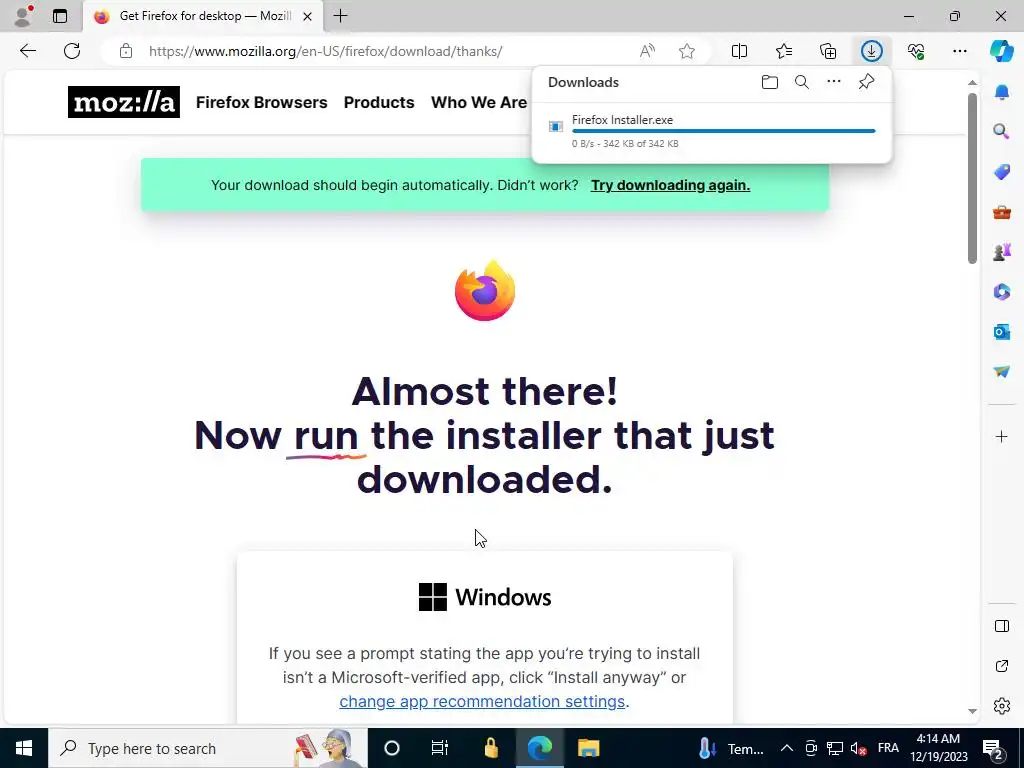
Task: Open sidebar Games chess icon
Action: (x=1001, y=251)
